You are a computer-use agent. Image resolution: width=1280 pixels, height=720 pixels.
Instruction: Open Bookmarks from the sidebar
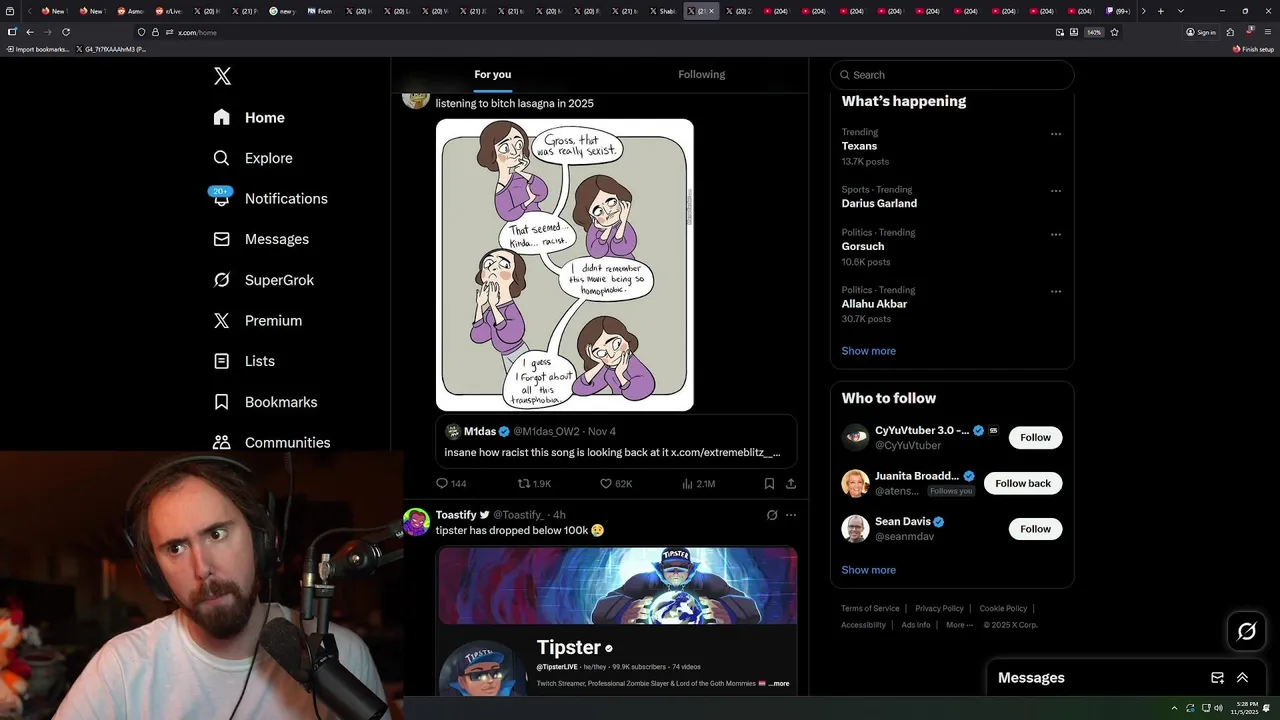(x=265, y=402)
